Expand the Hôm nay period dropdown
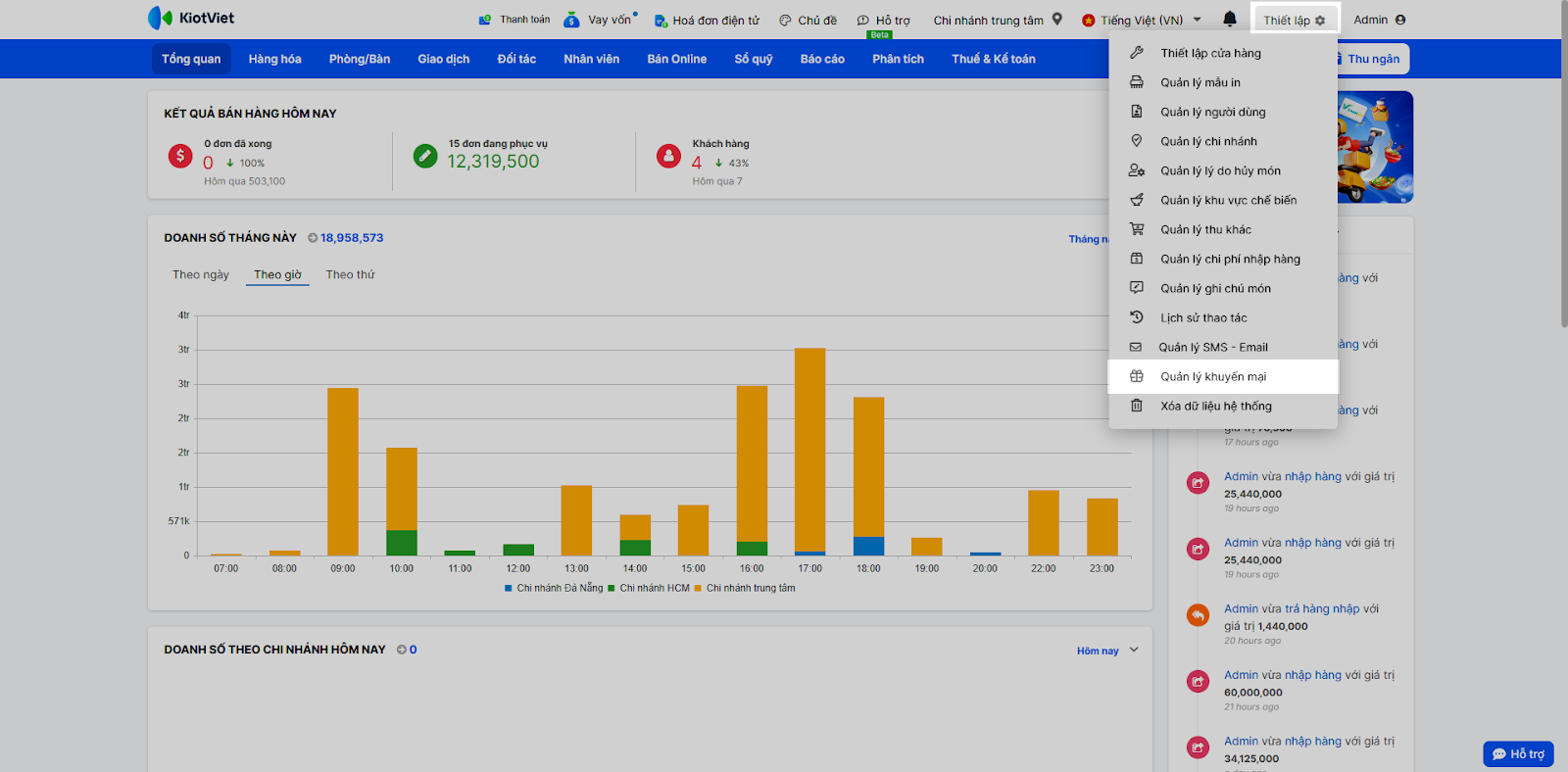 click(x=1107, y=651)
